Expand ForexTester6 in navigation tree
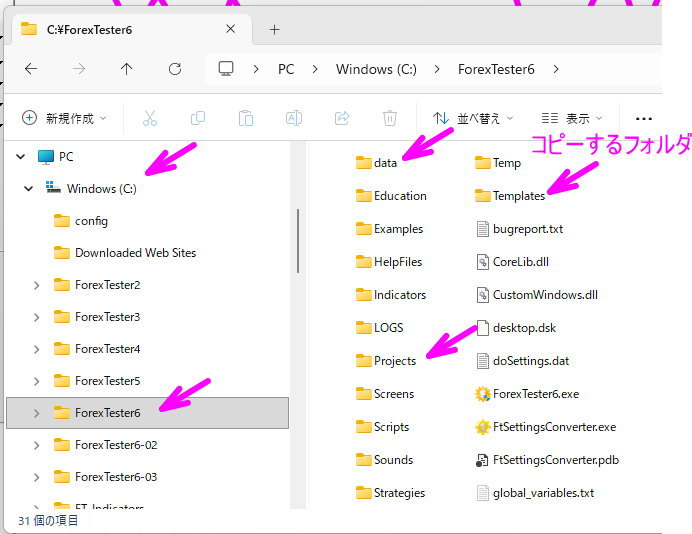The width and height of the screenshot is (692, 534). coord(37,413)
